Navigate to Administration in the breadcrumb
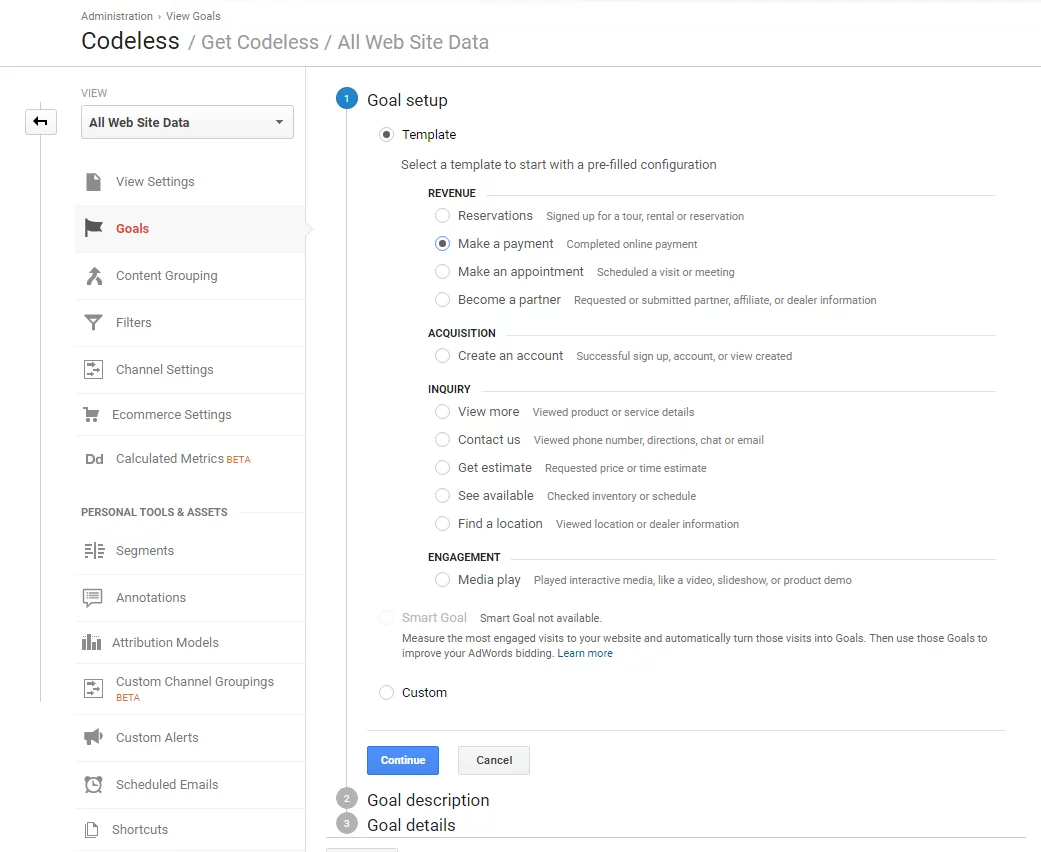1041x852 pixels. point(117,16)
